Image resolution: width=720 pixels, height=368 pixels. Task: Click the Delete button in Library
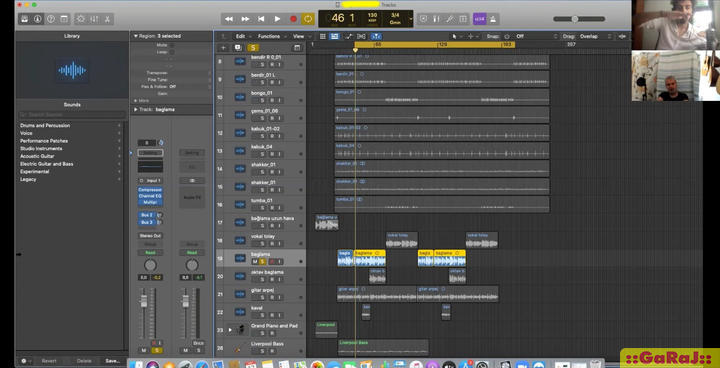click(x=84, y=361)
